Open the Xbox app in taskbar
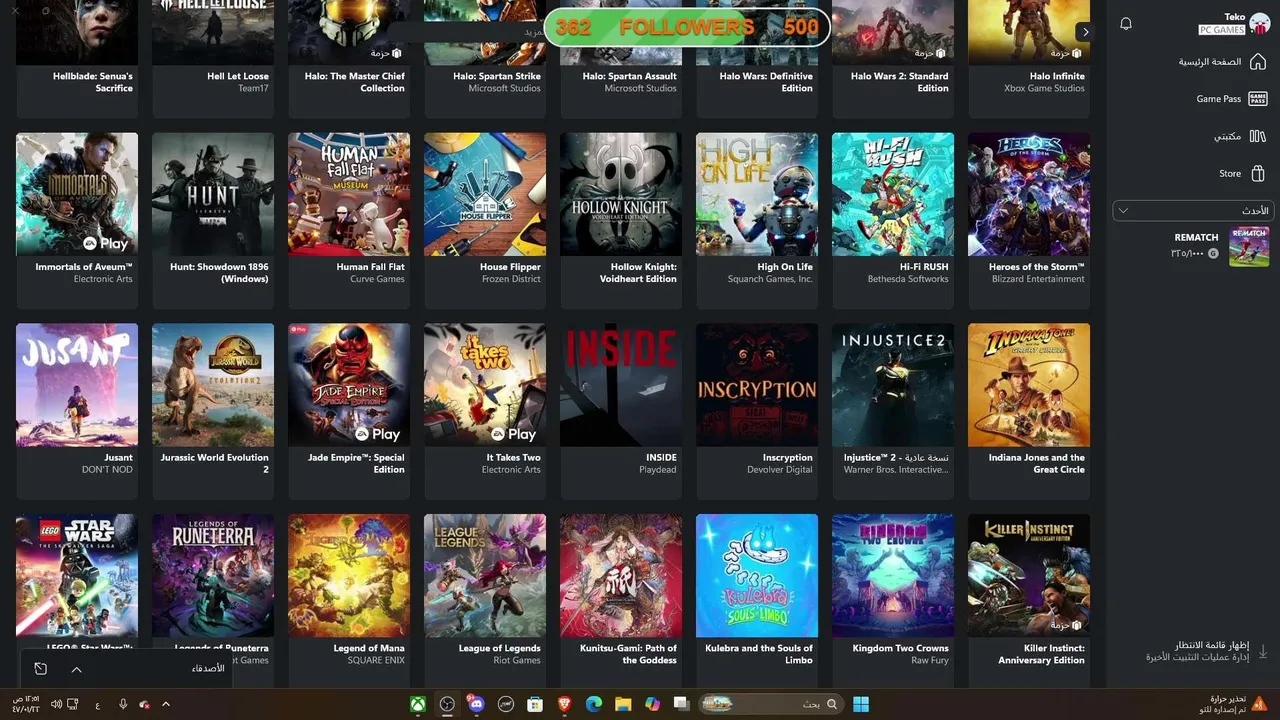Screen dimensions: 1280x720 coord(418,704)
